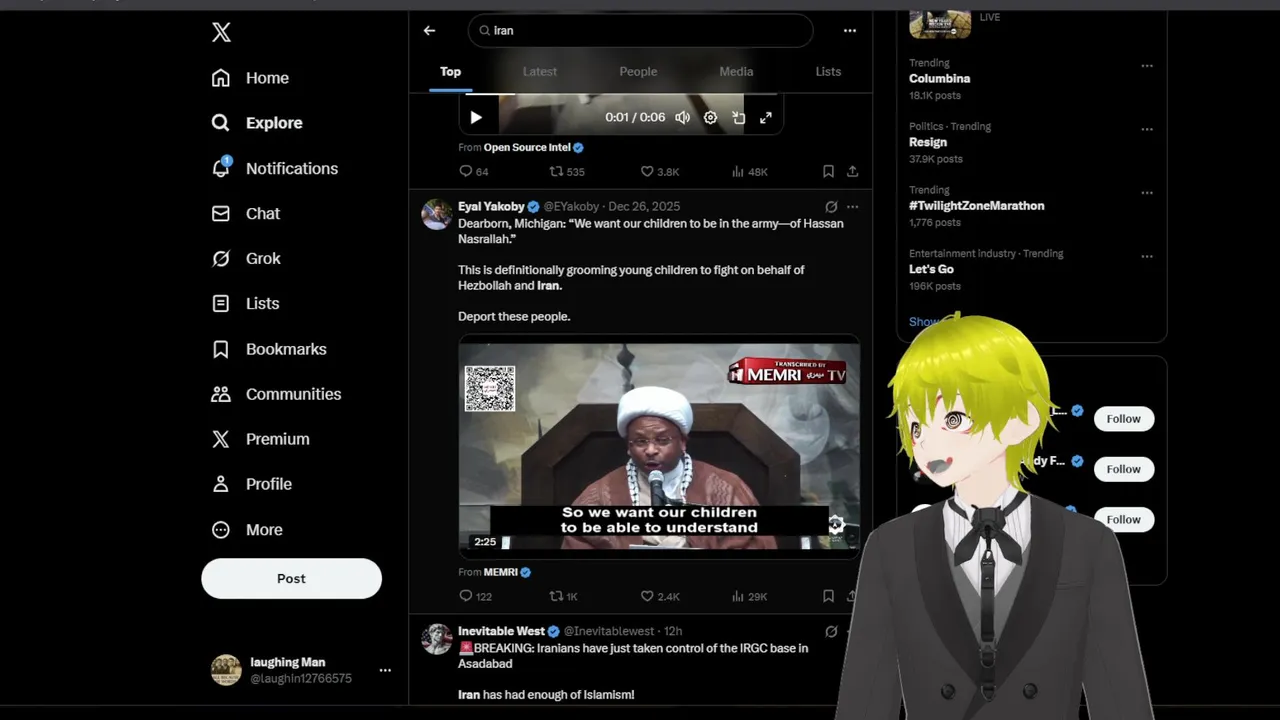
Task: Seek on the Open Source Intel video progress bar
Action: 620,96
